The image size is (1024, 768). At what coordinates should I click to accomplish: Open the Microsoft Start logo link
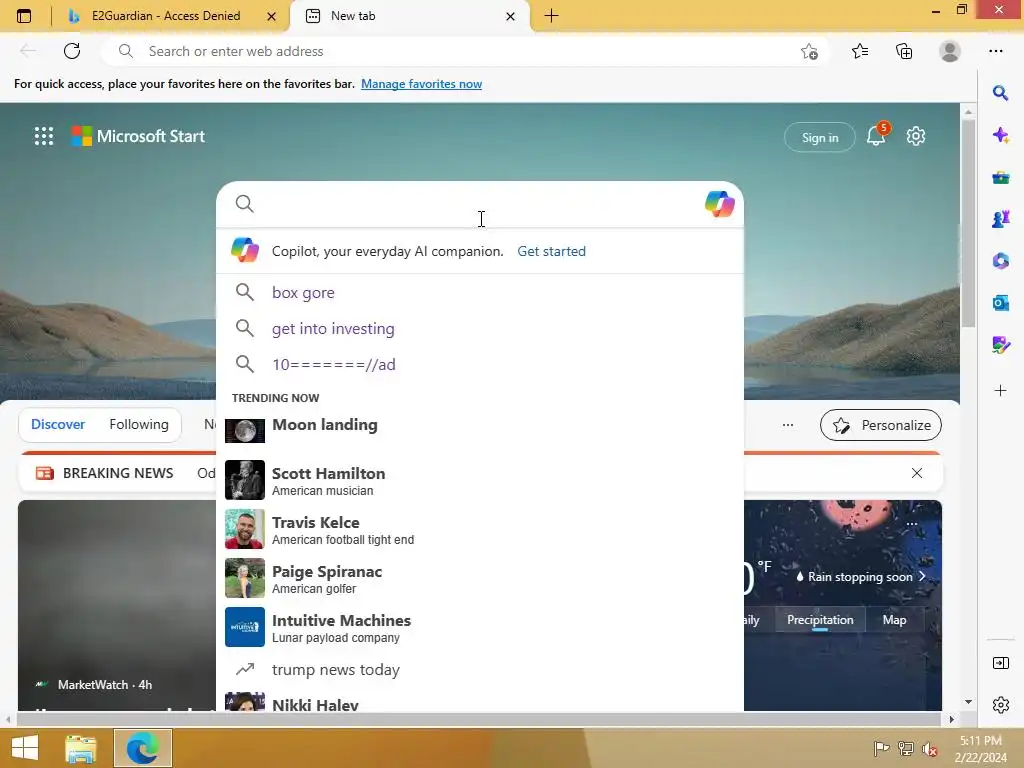(138, 136)
